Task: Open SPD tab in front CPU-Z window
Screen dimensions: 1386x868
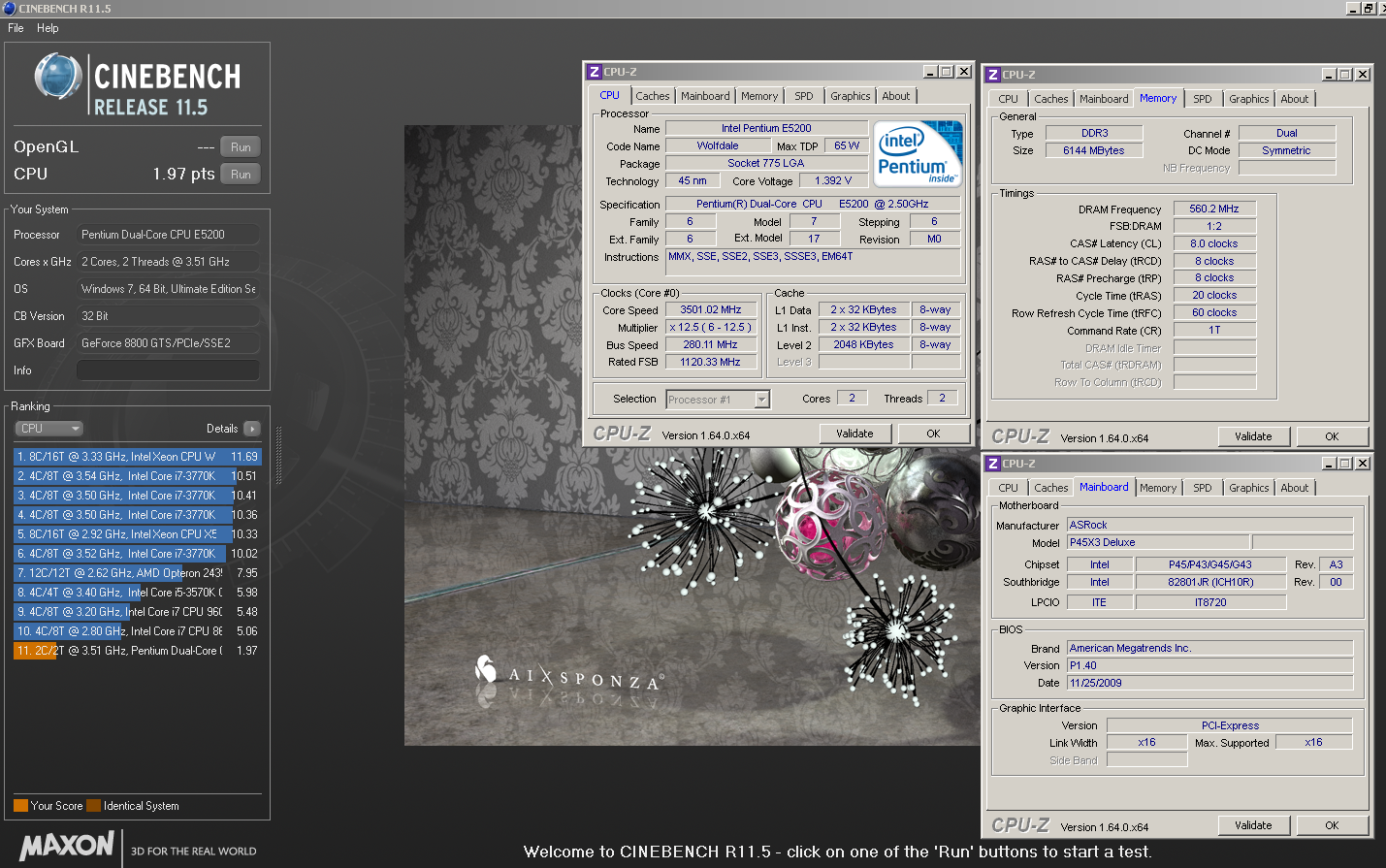Action: pyautogui.click(x=804, y=96)
